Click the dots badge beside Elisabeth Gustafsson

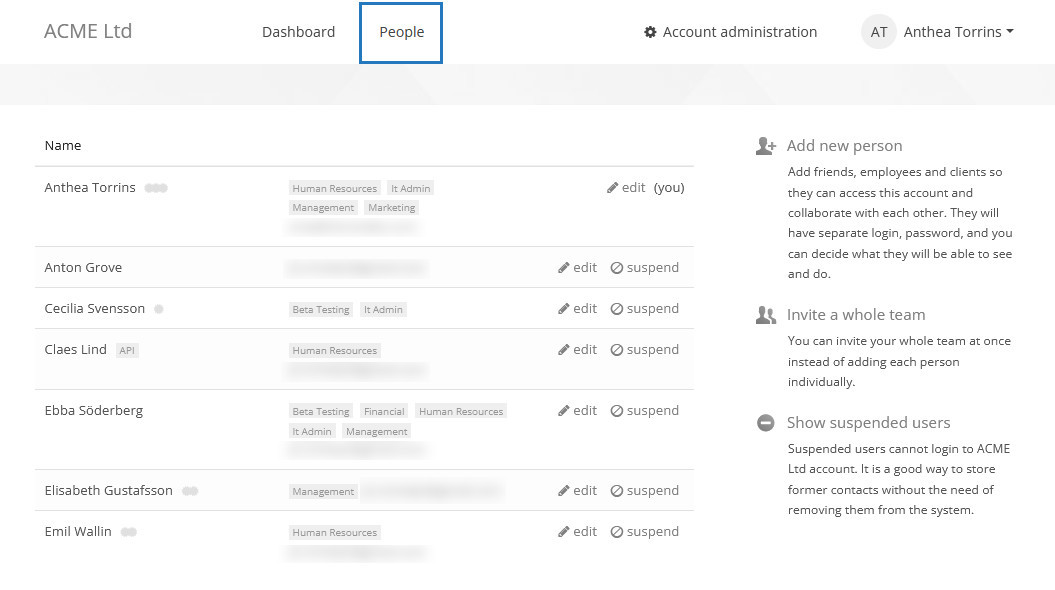191,490
